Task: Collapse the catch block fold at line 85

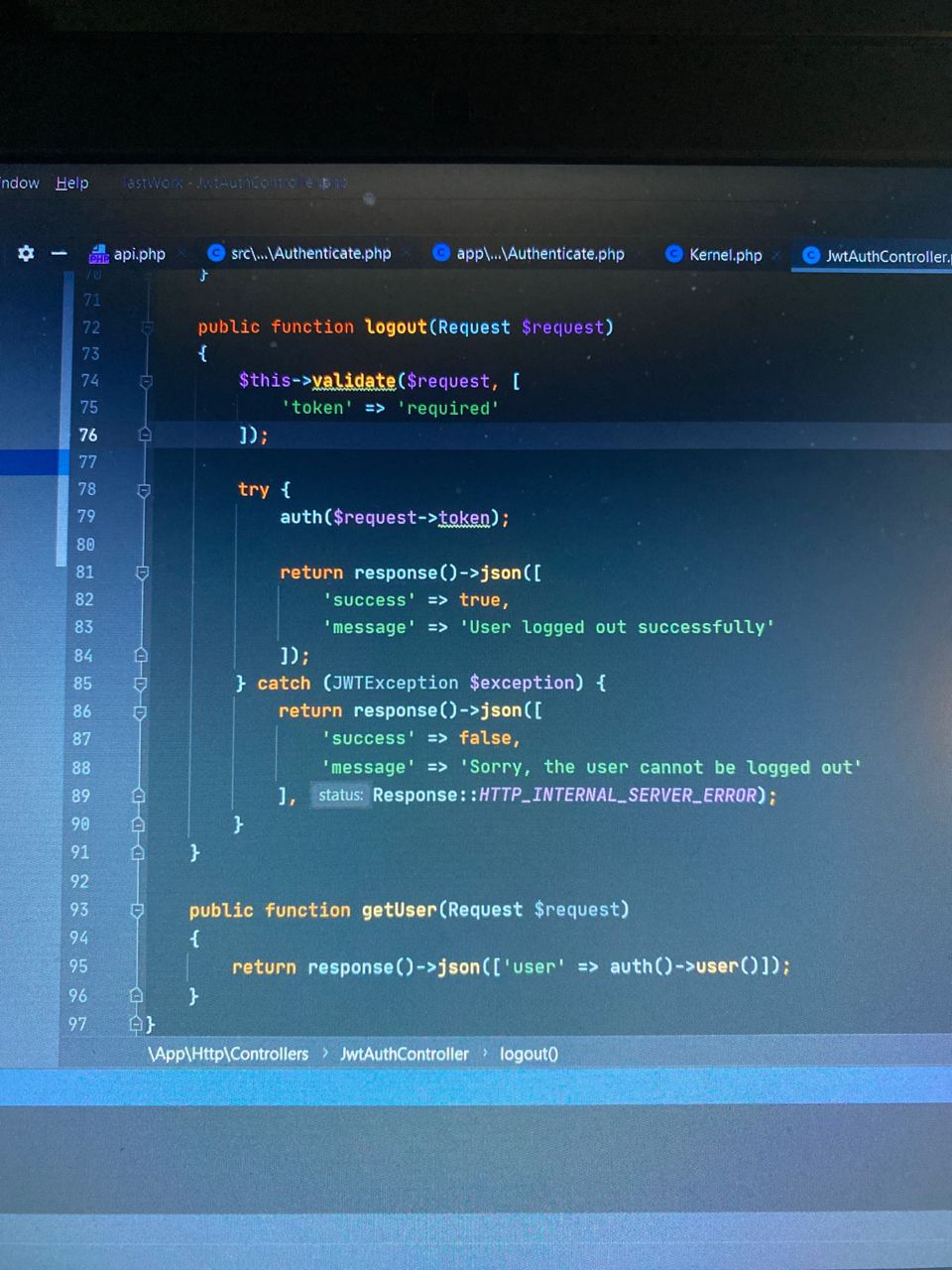Action: coord(141,684)
